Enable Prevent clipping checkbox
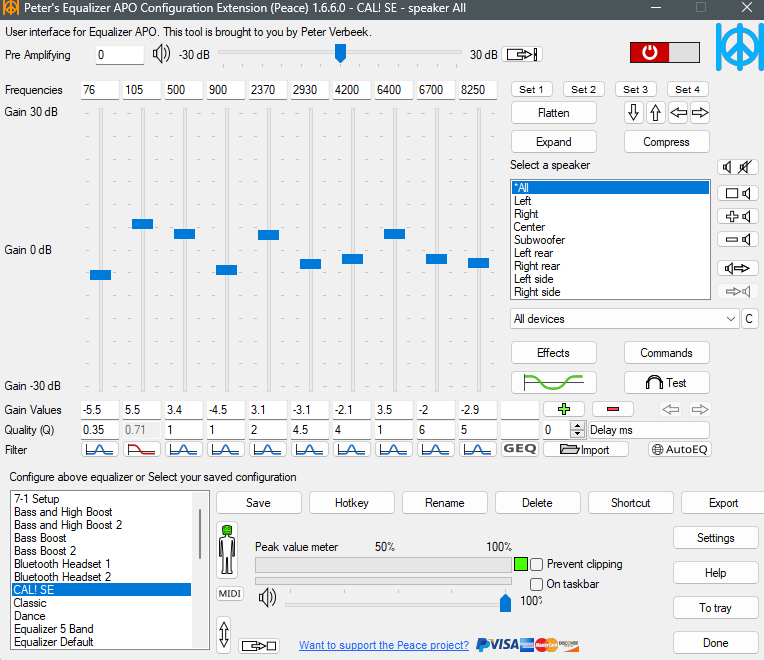Screen dimensions: 764x660 [536, 564]
